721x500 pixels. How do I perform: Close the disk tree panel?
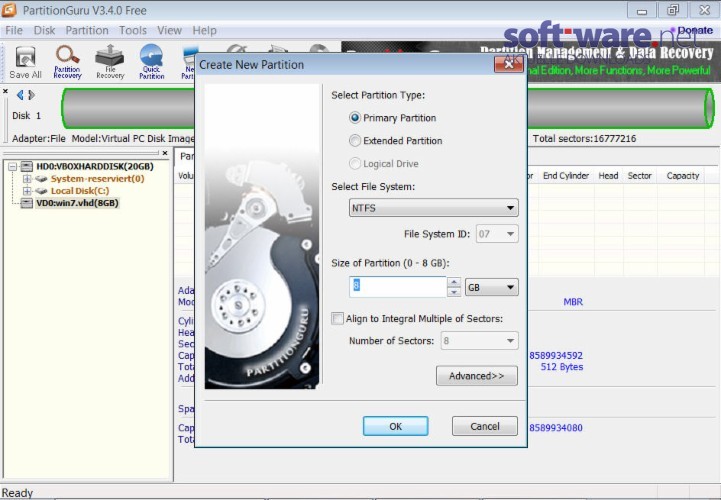pyautogui.click(x=165, y=153)
